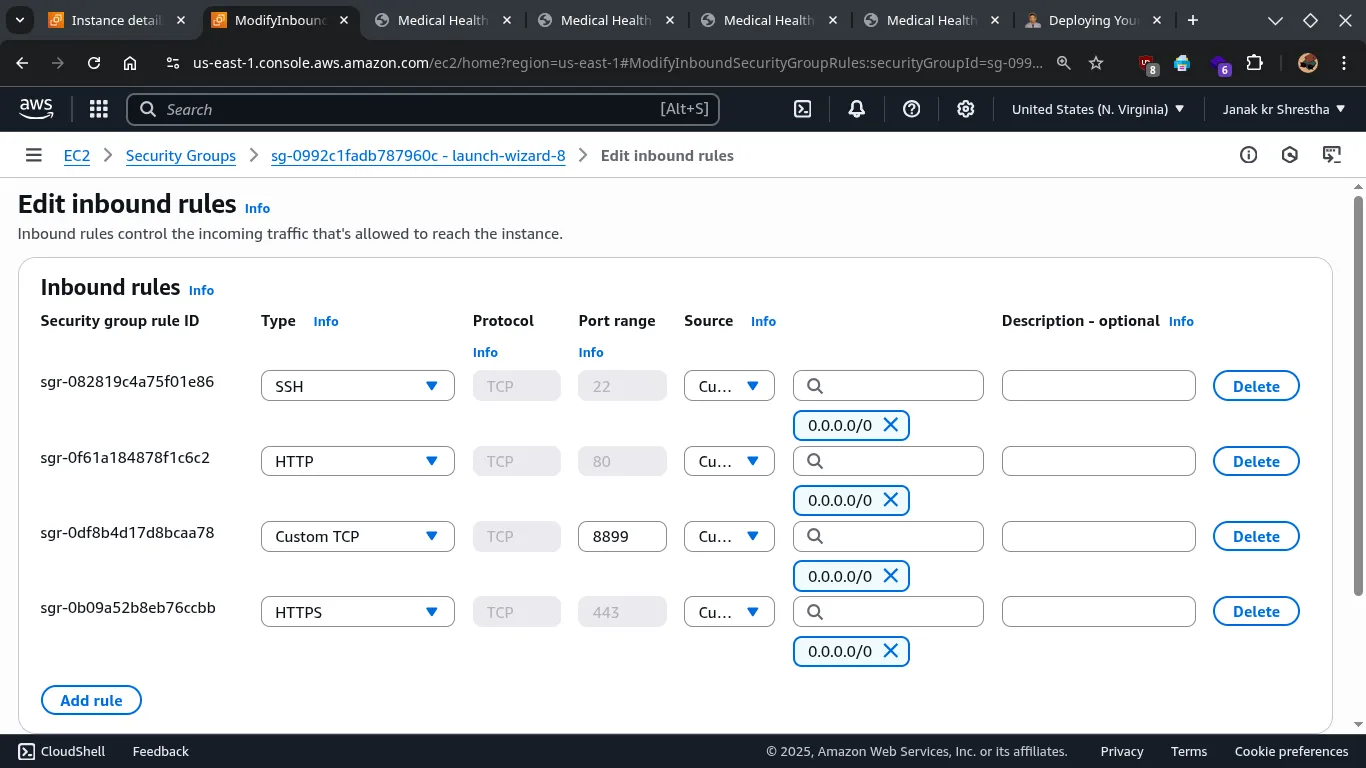Image resolution: width=1366 pixels, height=768 pixels.
Task: Click the Add rule button
Action: tap(91, 700)
